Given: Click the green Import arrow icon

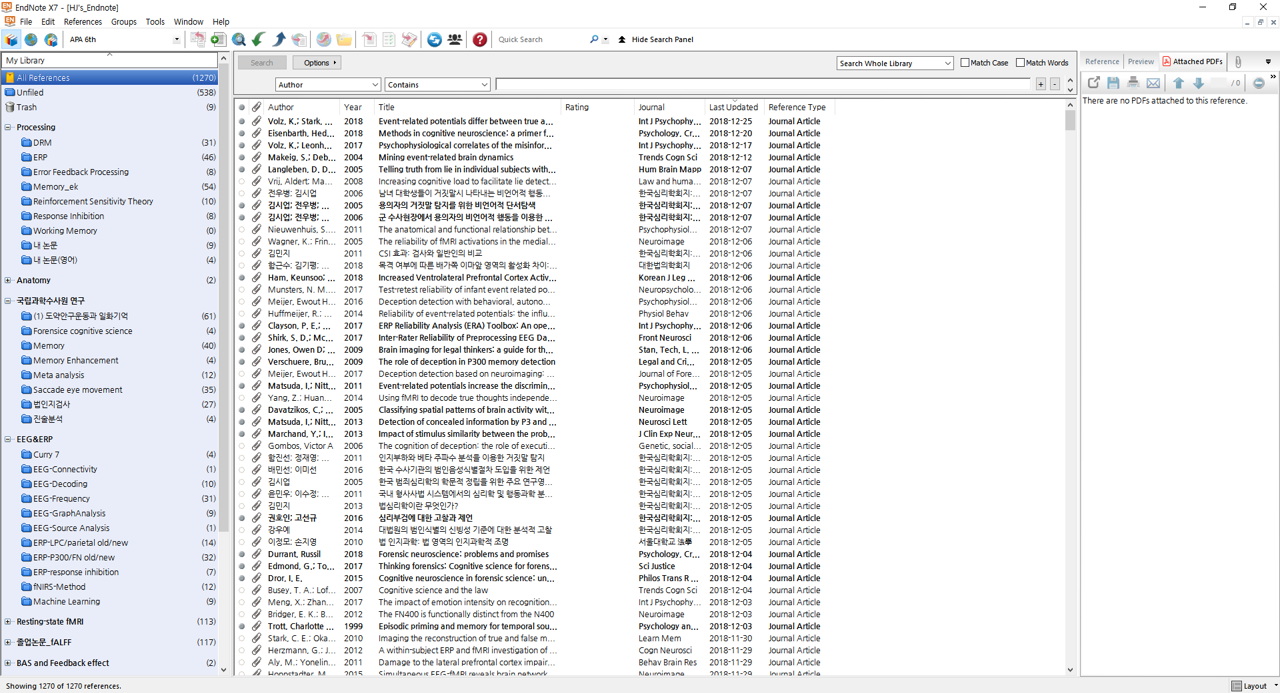Looking at the screenshot, I should 259,40.
